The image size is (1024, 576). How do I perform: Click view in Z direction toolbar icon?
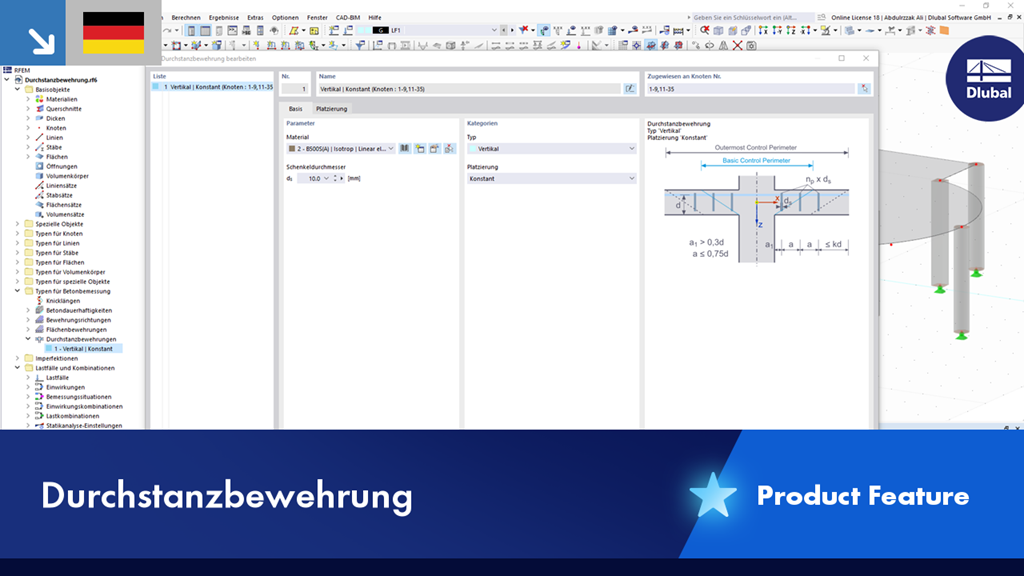coord(791,31)
